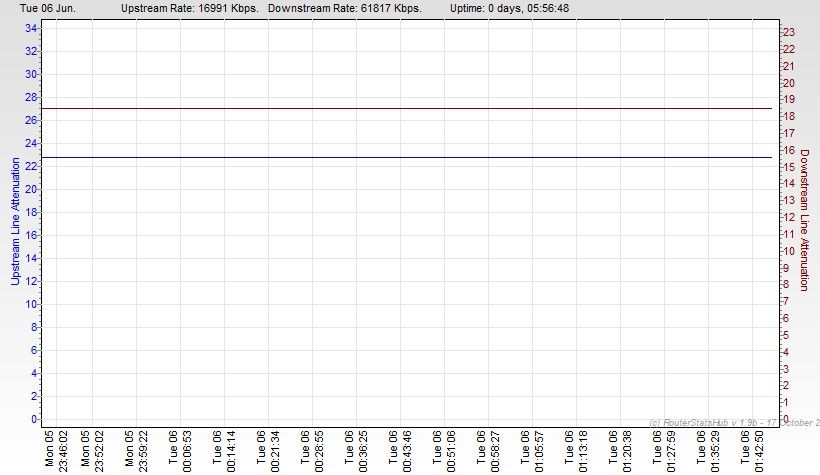Click the left axis value 28
The height and width of the screenshot is (475, 820).
point(31,97)
